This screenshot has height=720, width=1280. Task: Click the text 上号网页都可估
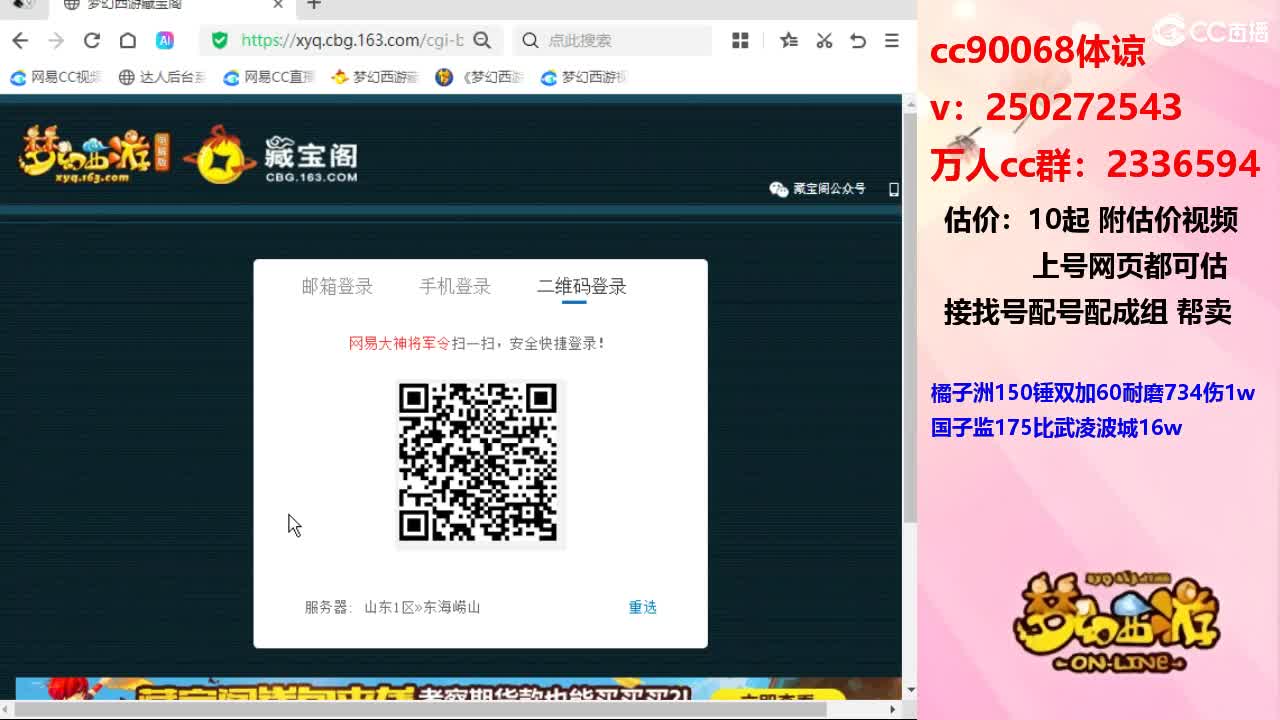(1130, 266)
